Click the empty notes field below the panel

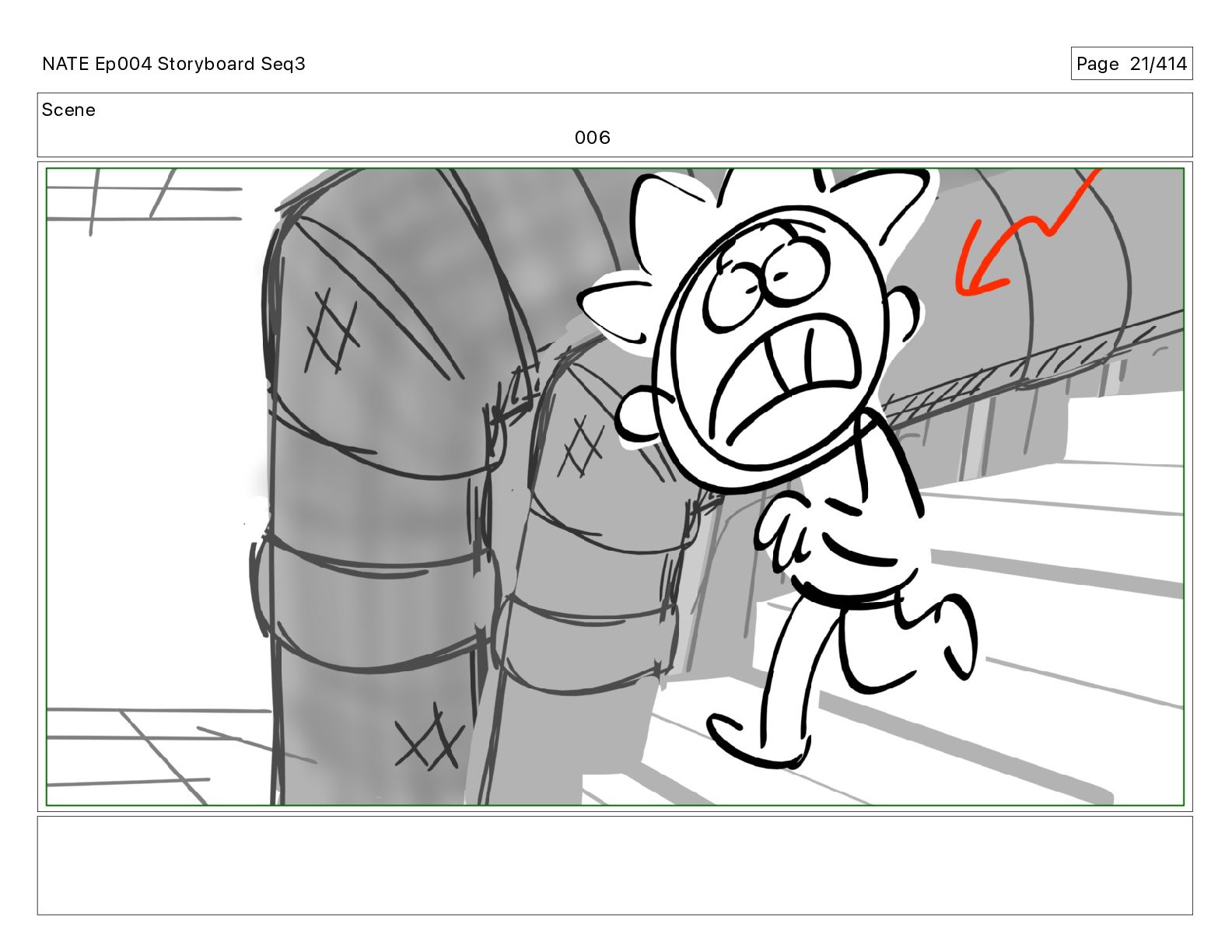615,865
